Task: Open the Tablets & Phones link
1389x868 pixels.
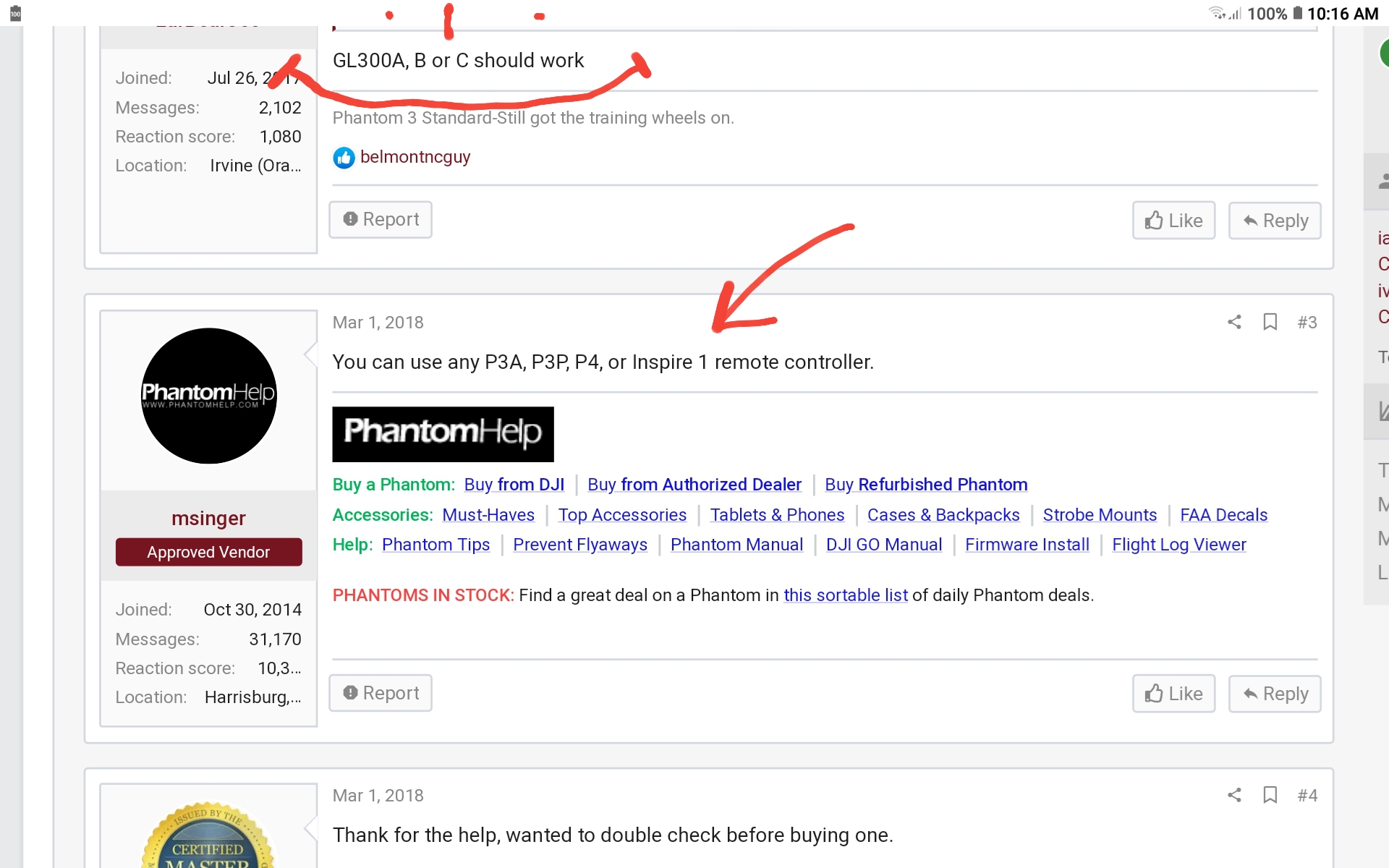Action: (777, 515)
